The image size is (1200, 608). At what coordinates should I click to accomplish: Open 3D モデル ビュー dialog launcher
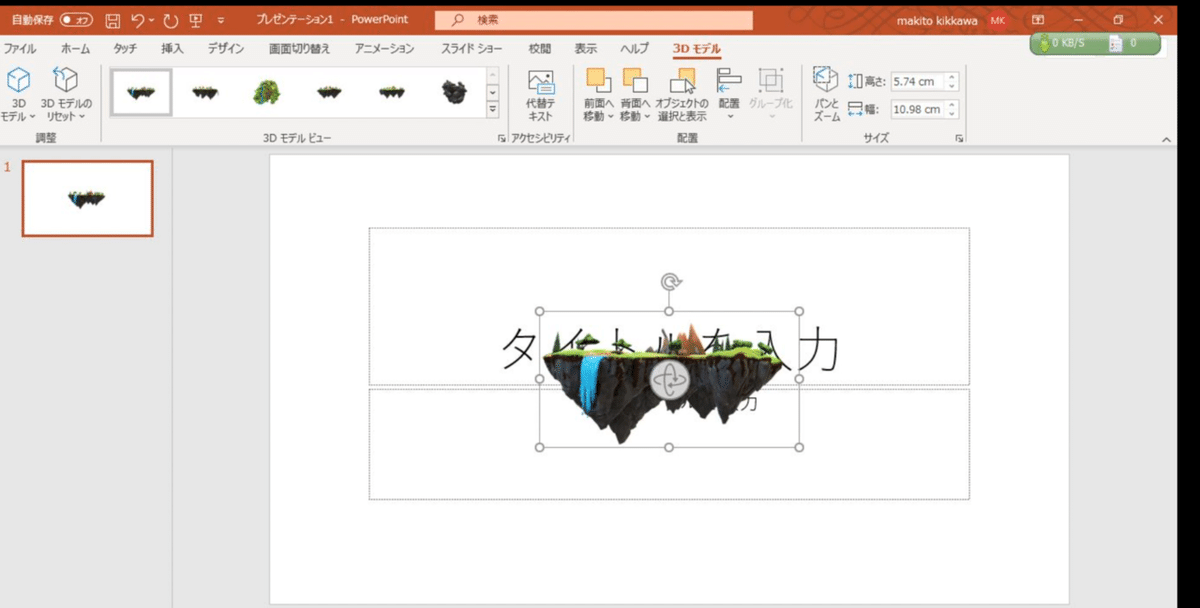(x=501, y=139)
